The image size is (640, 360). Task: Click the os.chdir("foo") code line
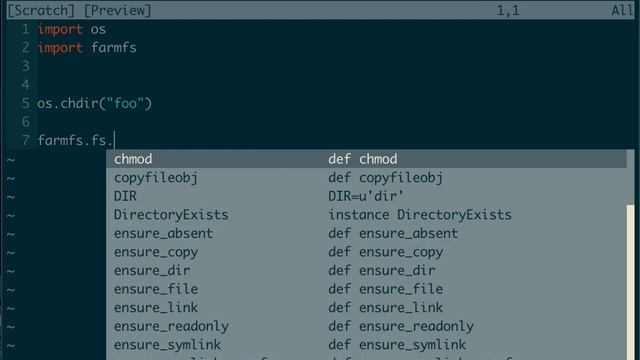click(x=95, y=104)
